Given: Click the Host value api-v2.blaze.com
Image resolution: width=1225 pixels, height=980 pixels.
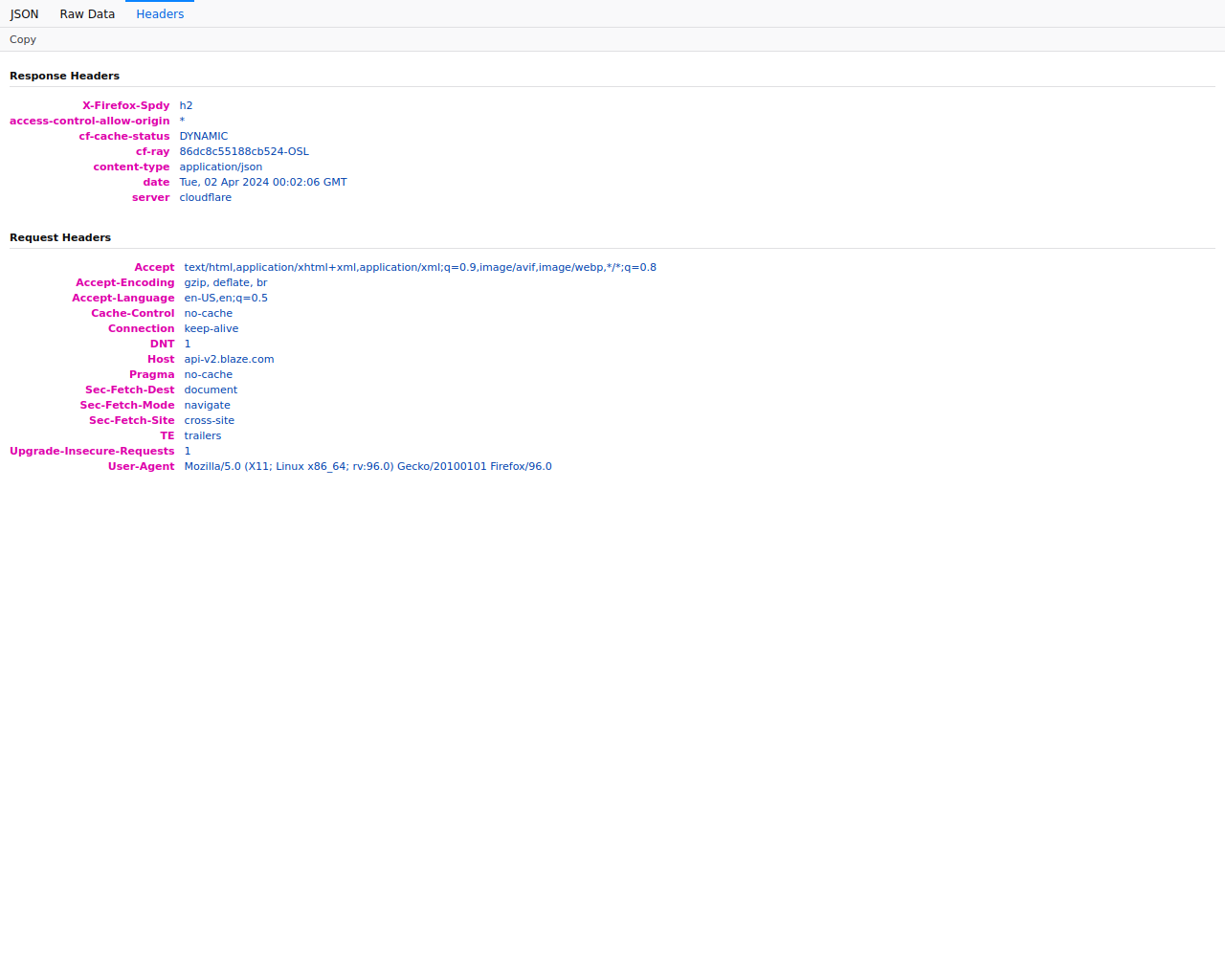Looking at the screenshot, I should tap(229, 359).
